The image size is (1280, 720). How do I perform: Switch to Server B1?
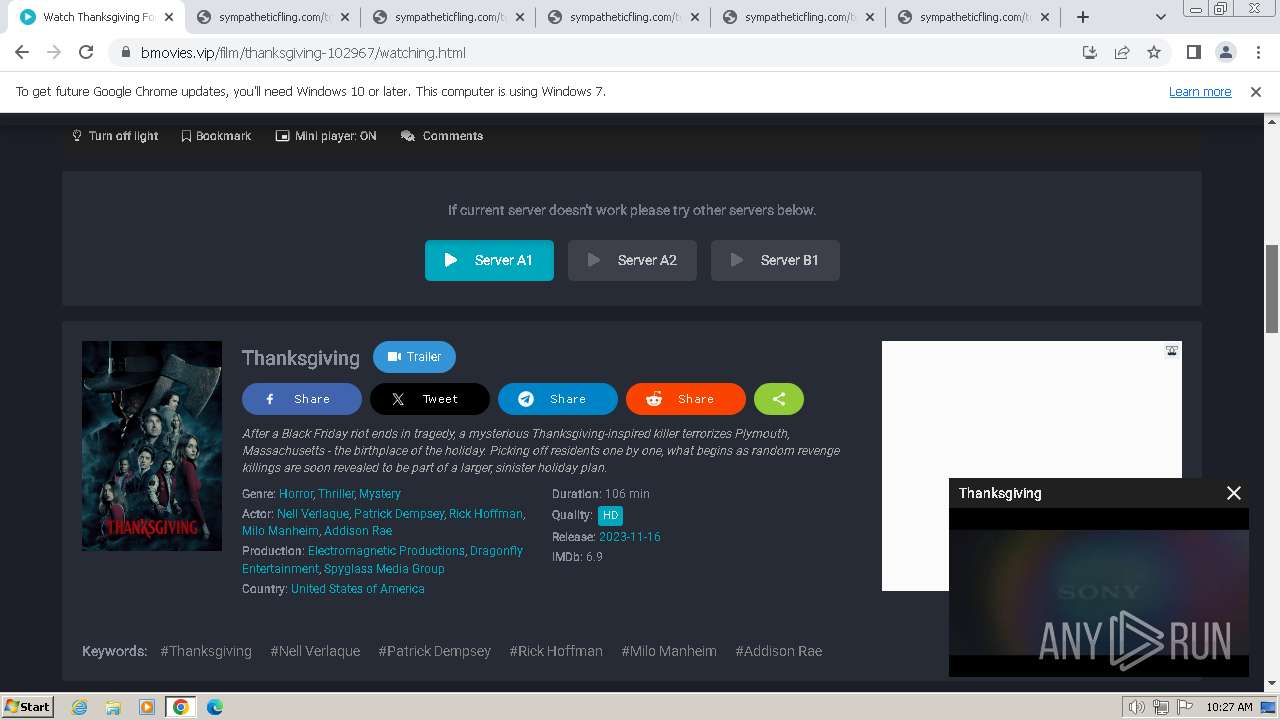pyautogui.click(x=775, y=260)
